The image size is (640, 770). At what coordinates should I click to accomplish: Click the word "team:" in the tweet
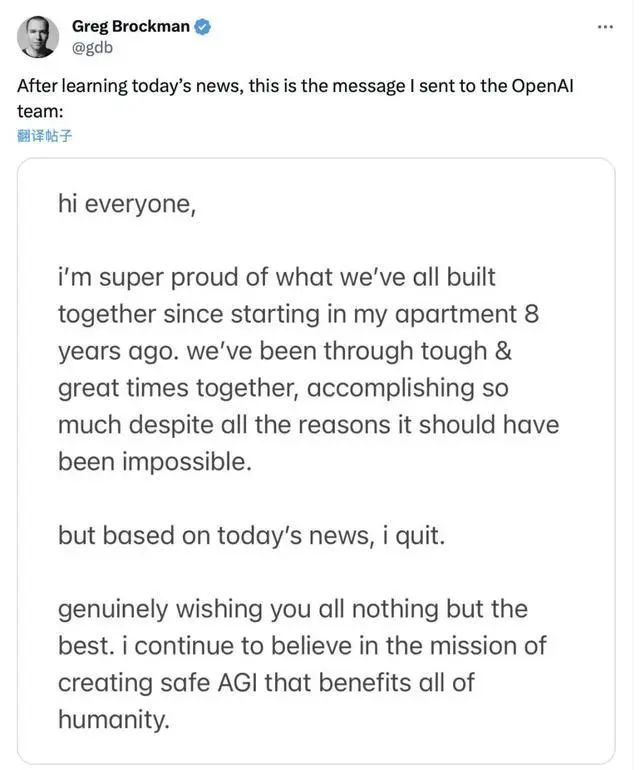pyautogui.click(x=40, y=111)
